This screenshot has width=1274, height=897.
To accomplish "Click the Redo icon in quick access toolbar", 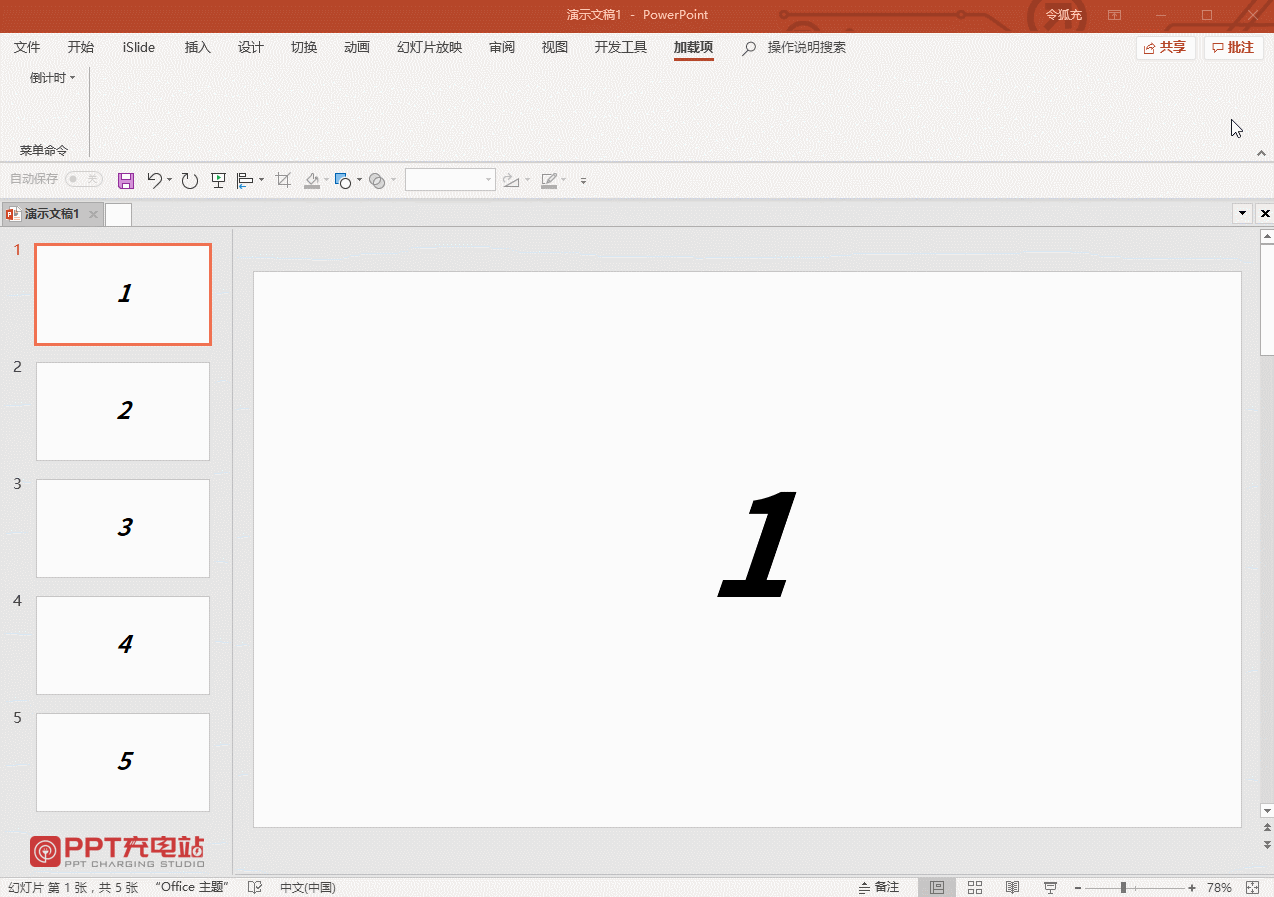I will click(189, 181).
